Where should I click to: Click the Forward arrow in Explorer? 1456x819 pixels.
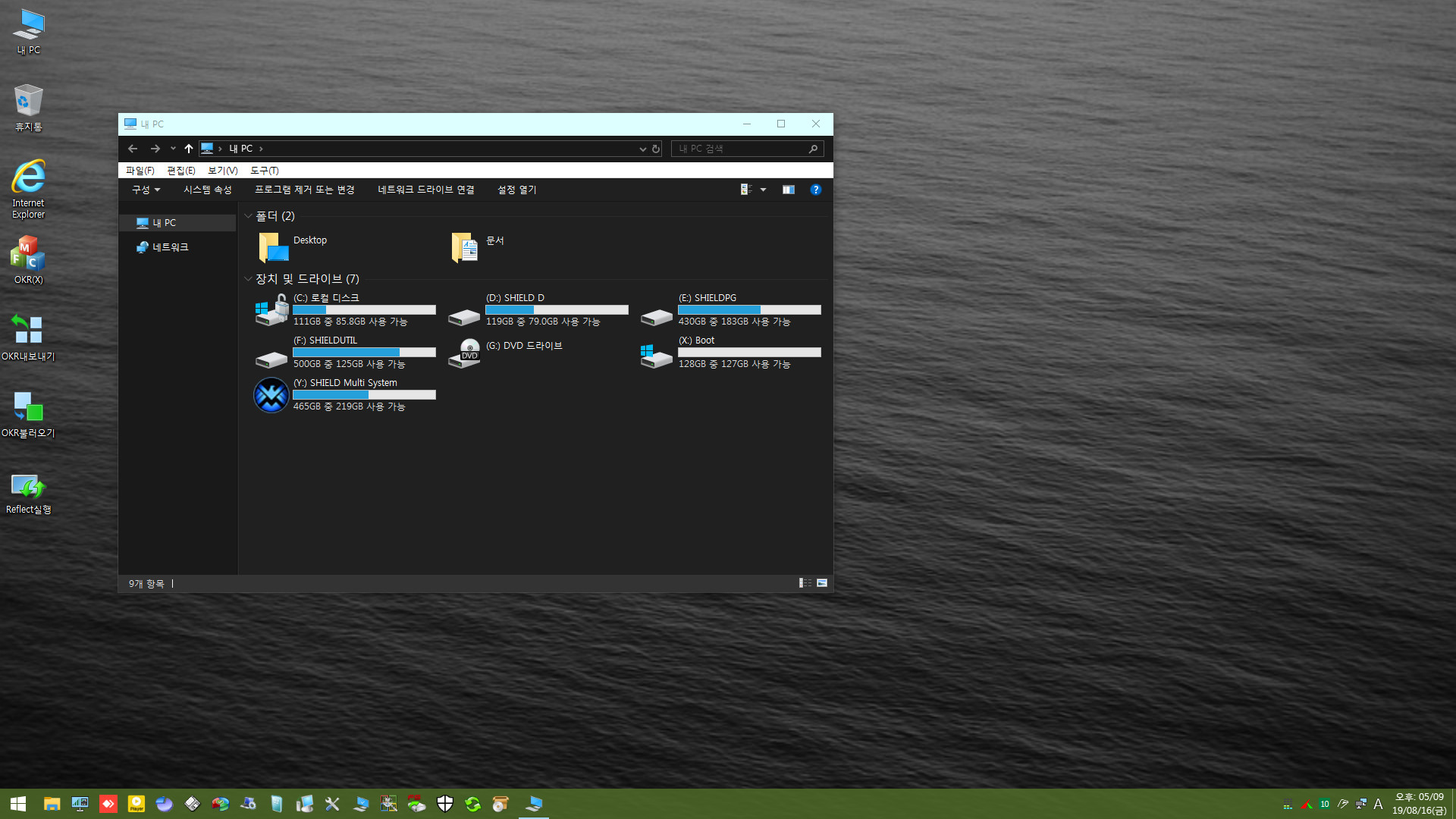tap(155, 149)
